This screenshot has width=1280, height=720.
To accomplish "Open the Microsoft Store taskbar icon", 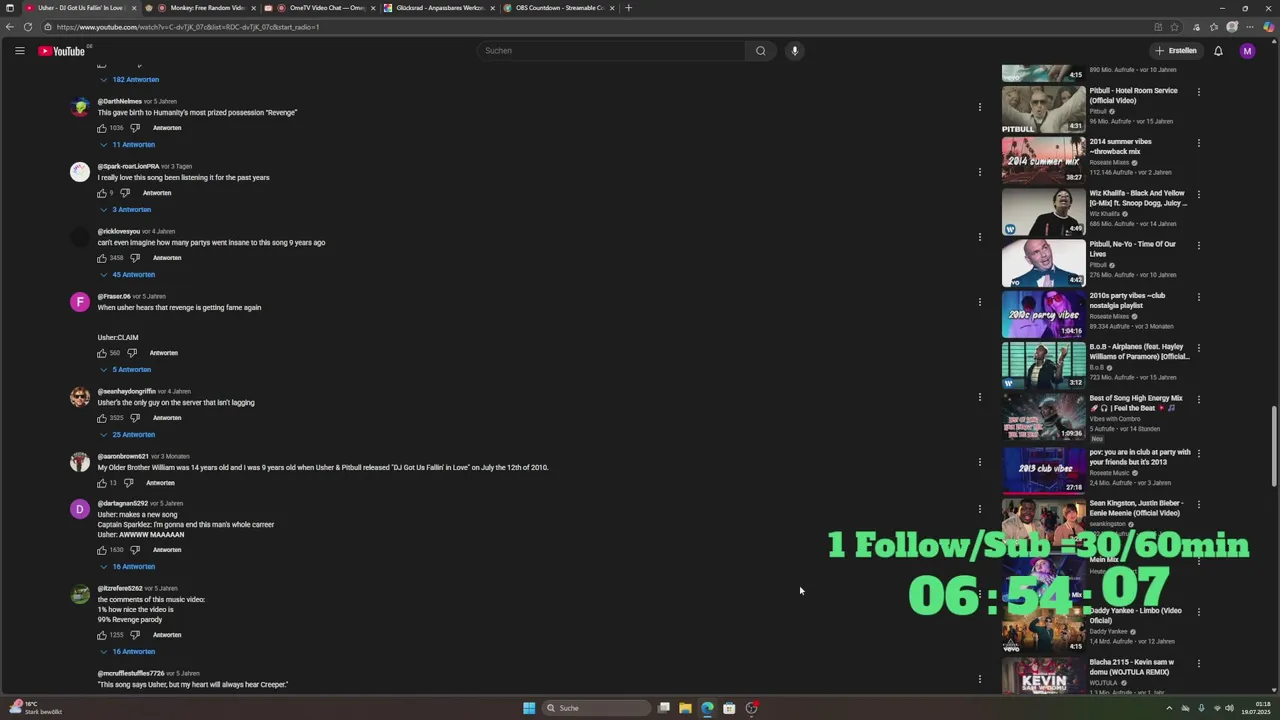I will click(729, 708).
